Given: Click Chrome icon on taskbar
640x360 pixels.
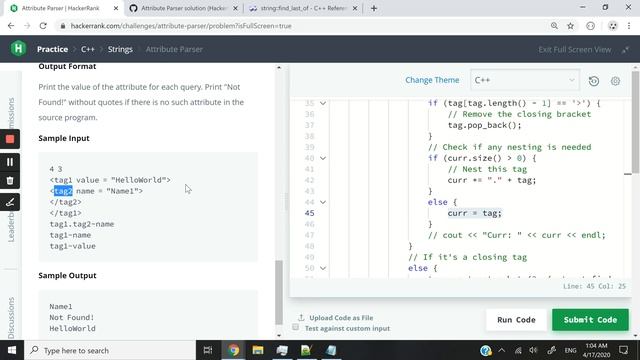Looking at the screenshot, I should click(233, 350).
